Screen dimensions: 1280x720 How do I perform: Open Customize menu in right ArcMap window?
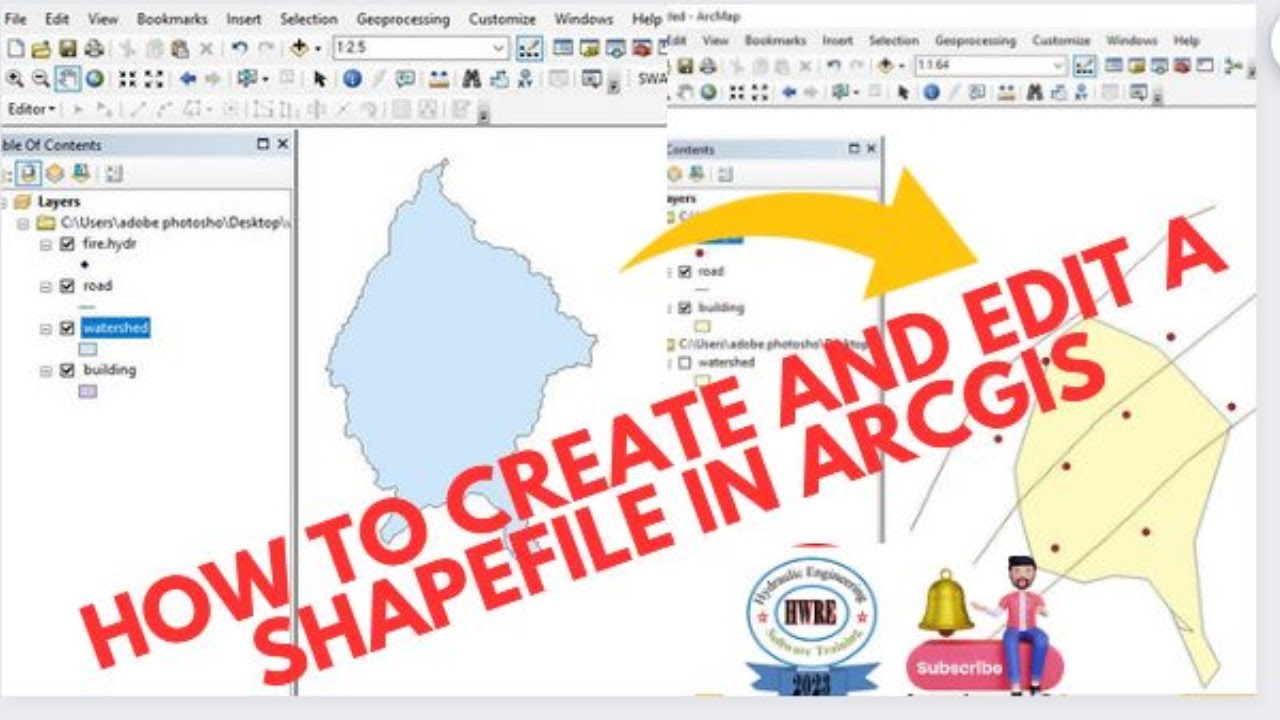tap(1060, 40)
